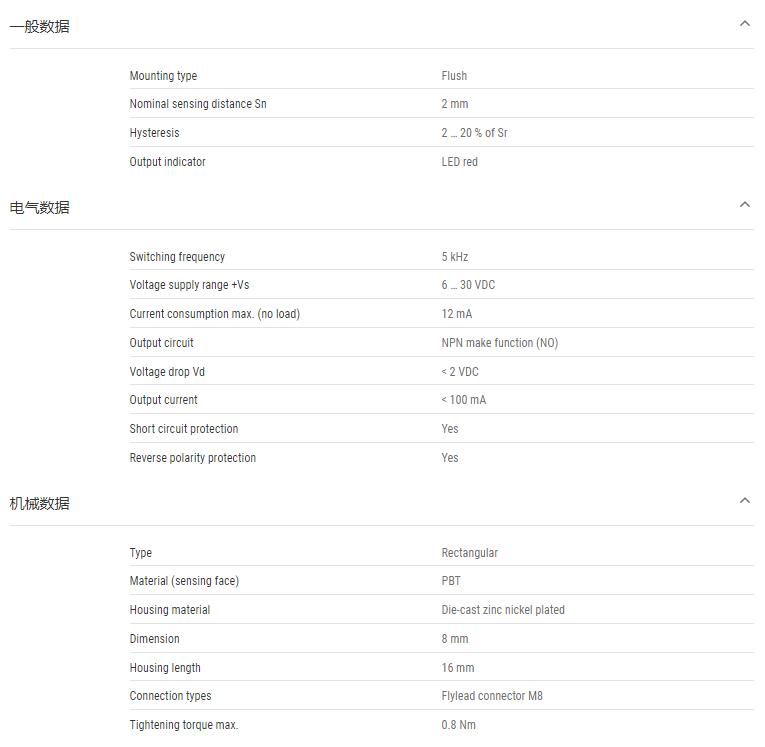Click the Tightening torque max. label
The height and width of the screenshot is (747, 765).
(x=184, y=725)
